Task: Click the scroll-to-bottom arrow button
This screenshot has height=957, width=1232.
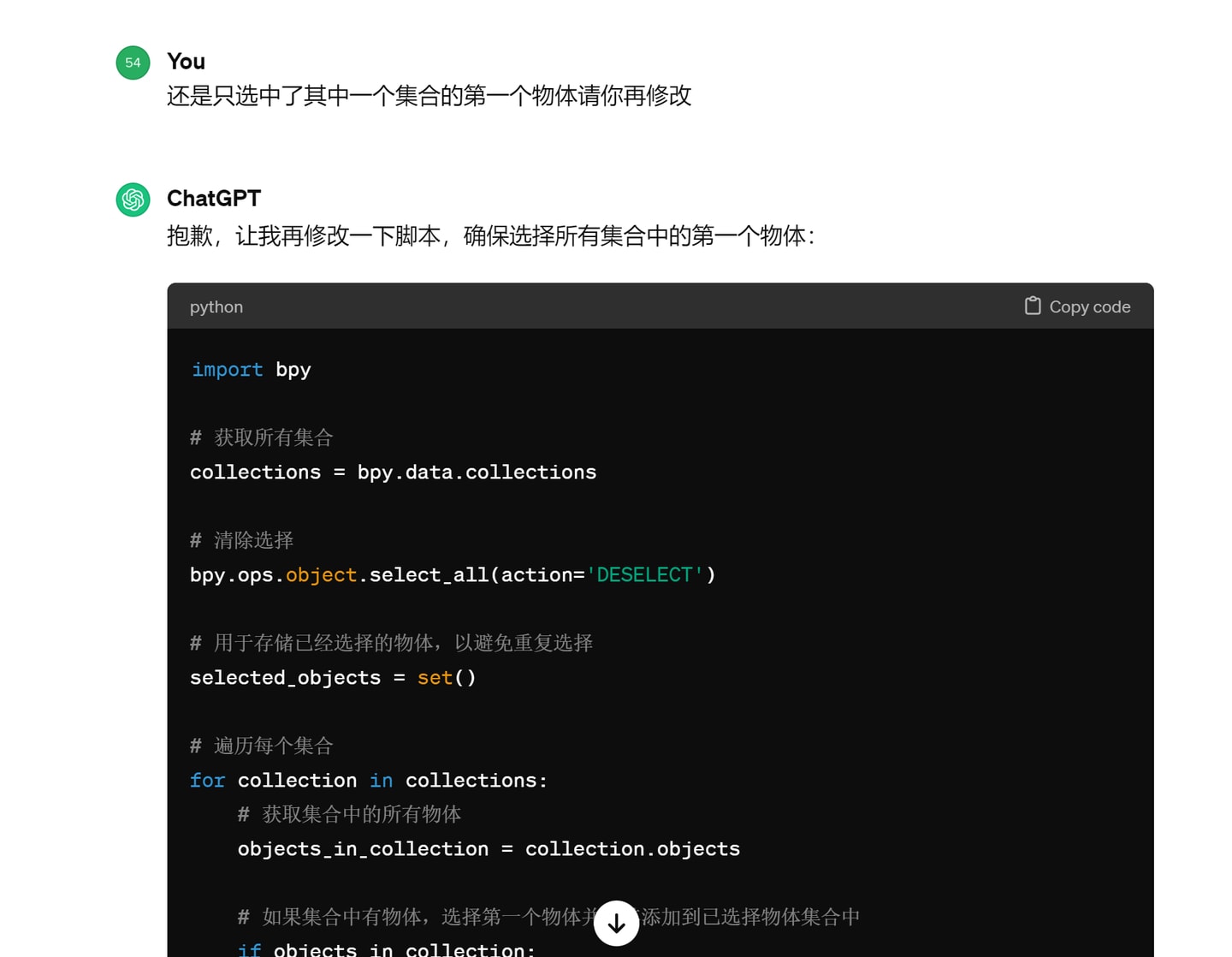Action: click(616, 923)
